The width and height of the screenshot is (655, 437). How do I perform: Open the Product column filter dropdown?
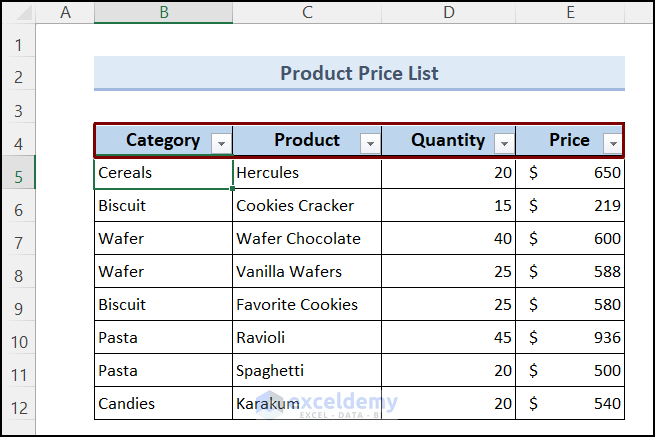(370, 143)
